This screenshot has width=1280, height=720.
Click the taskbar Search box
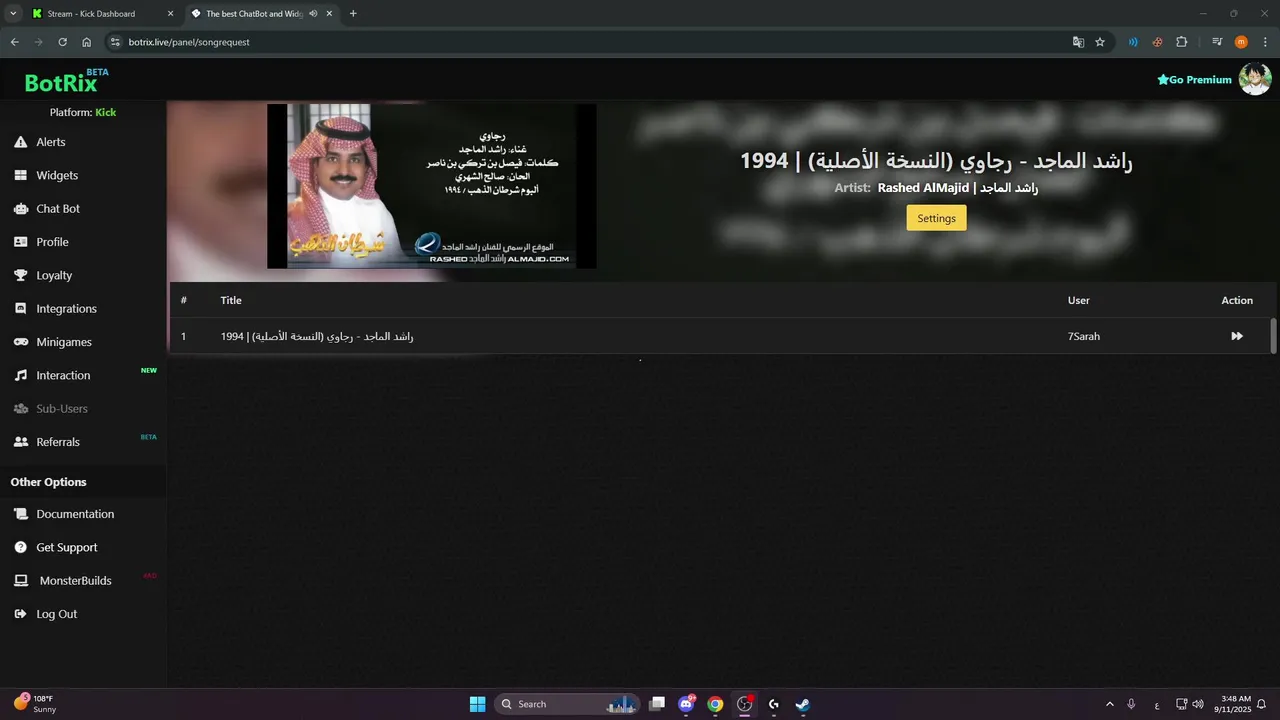567,704
